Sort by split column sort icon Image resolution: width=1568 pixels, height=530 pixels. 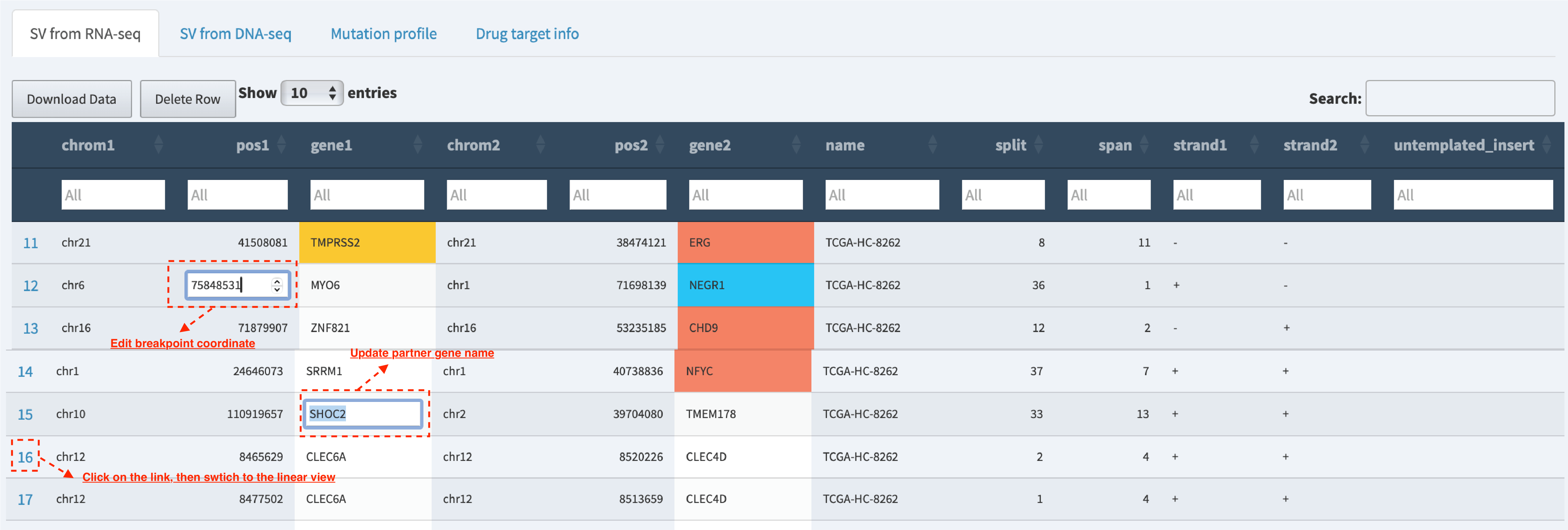[1039, 145]
